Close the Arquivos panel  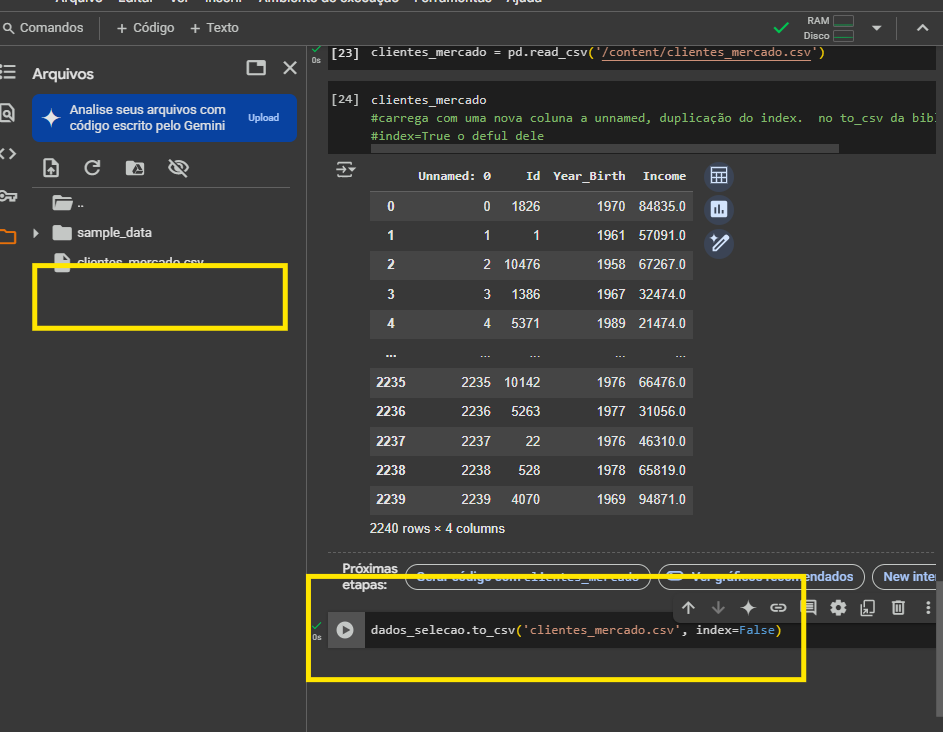click(290, 68)
